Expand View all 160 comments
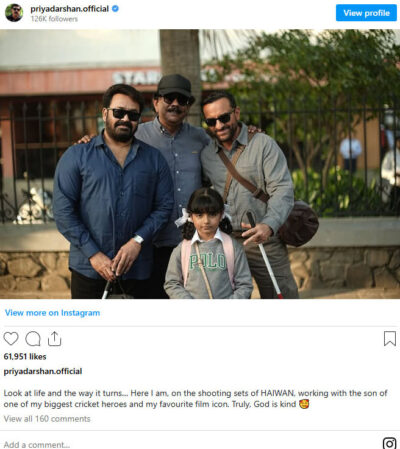This screenshot has width=400, height=449. 47,419
